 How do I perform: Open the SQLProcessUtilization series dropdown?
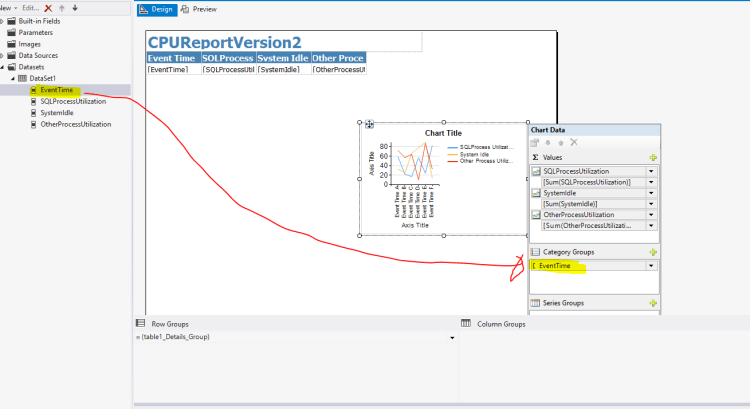(652, 171)
